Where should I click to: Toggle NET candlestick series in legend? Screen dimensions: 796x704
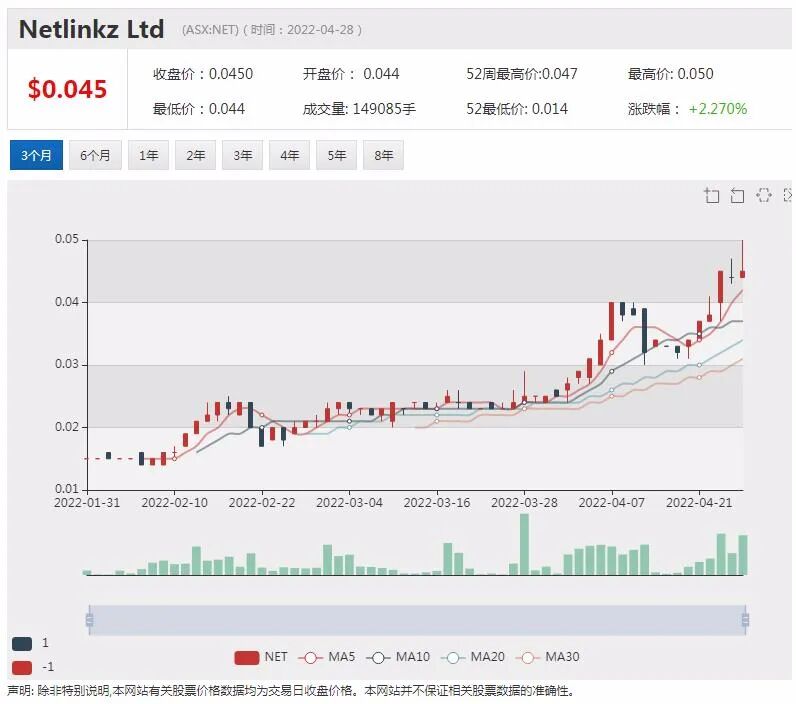261,657
